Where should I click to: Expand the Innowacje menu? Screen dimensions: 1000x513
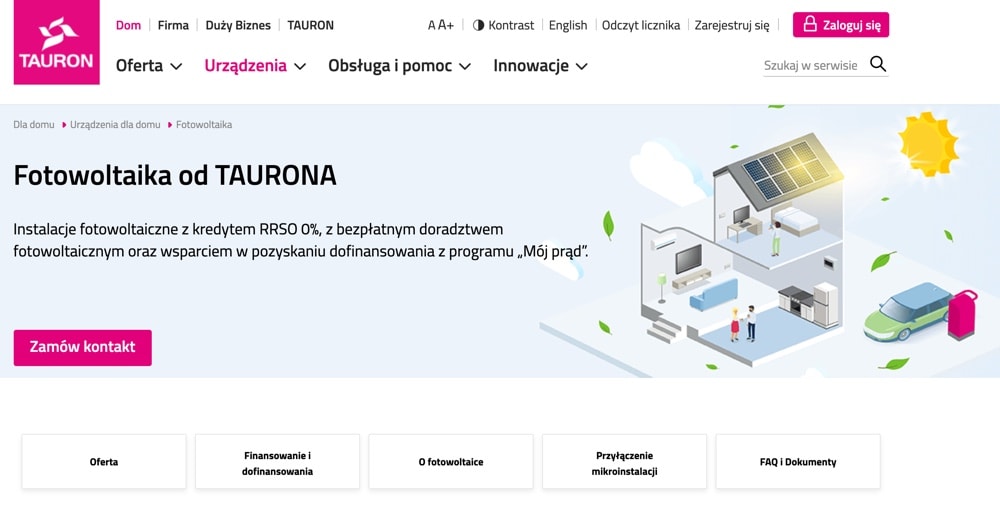pyautogui.click(x=540, y=66)
